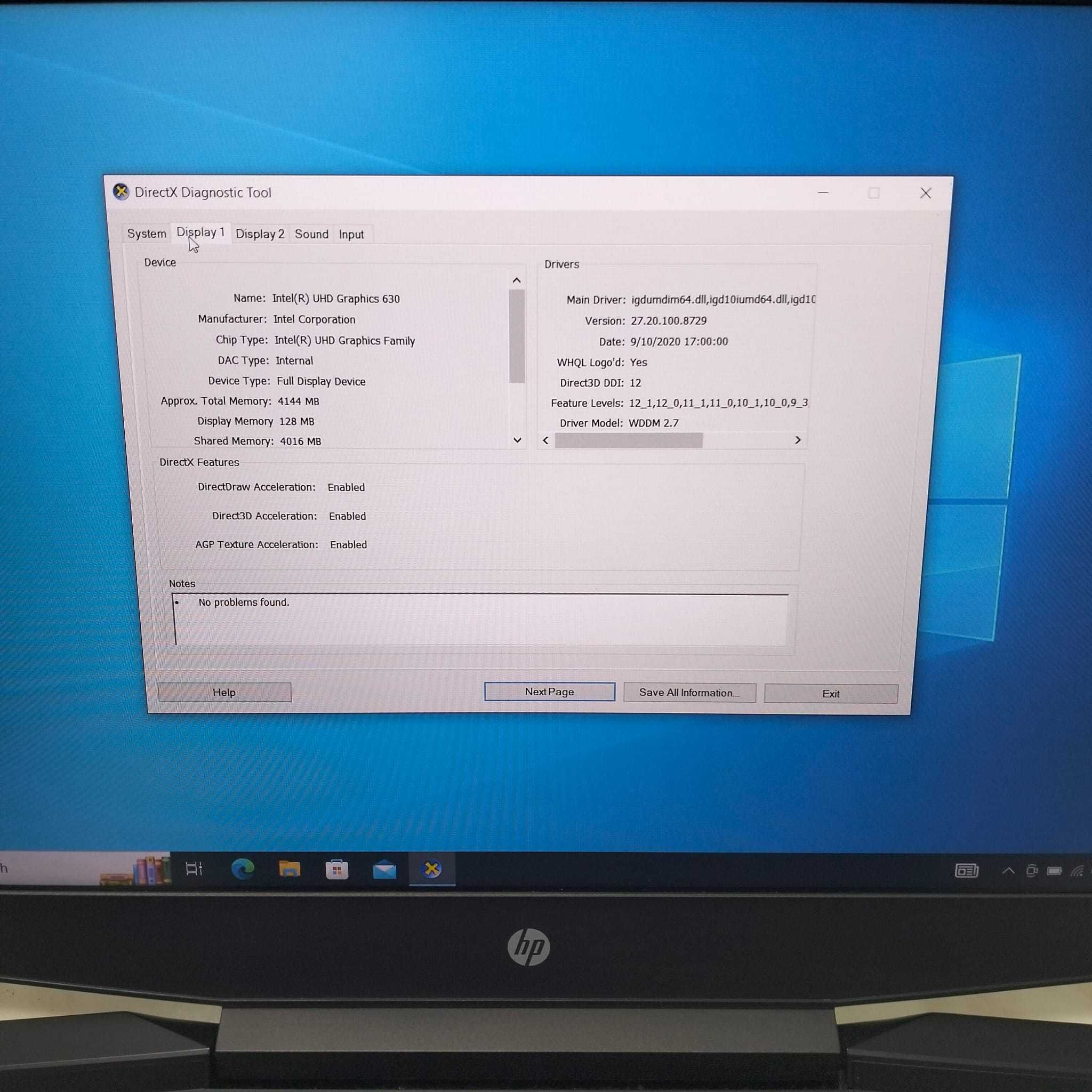1092x1092 pixels.
Task: Close the DirectX Diagnostic Tool window
Action: point(925,194)
